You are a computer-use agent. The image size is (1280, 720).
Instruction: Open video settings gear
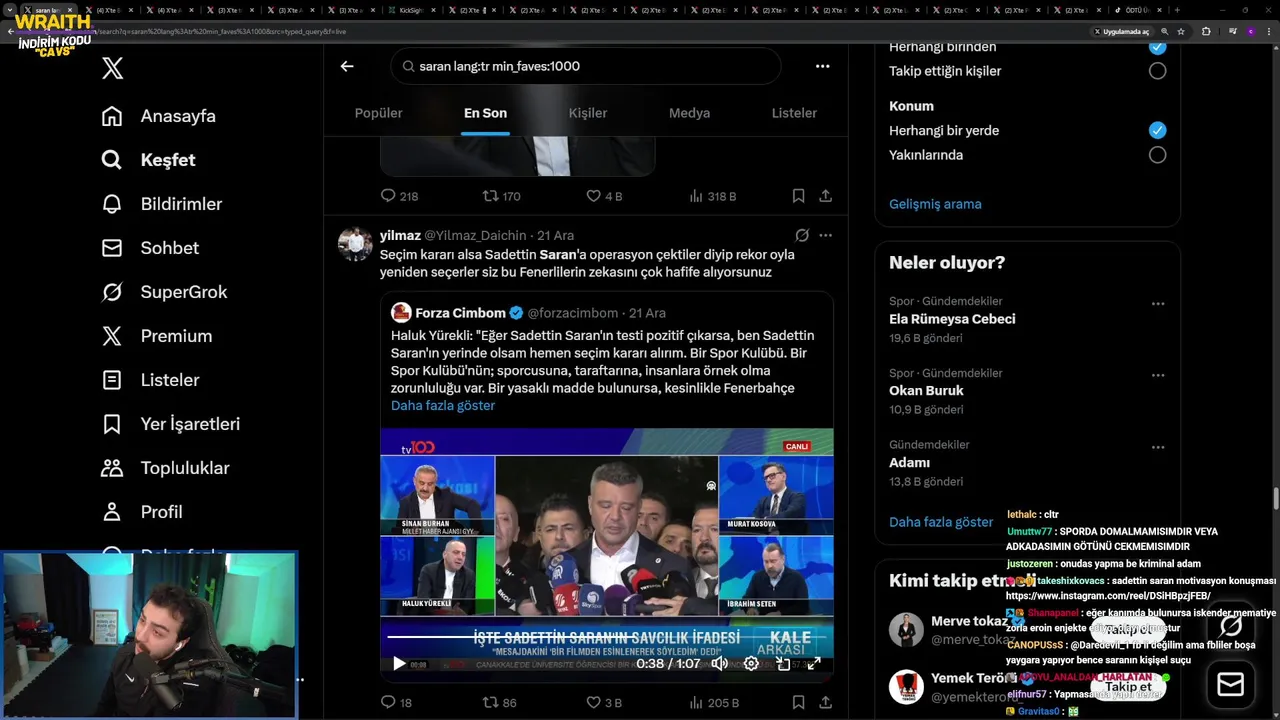(x=751, y=663)
